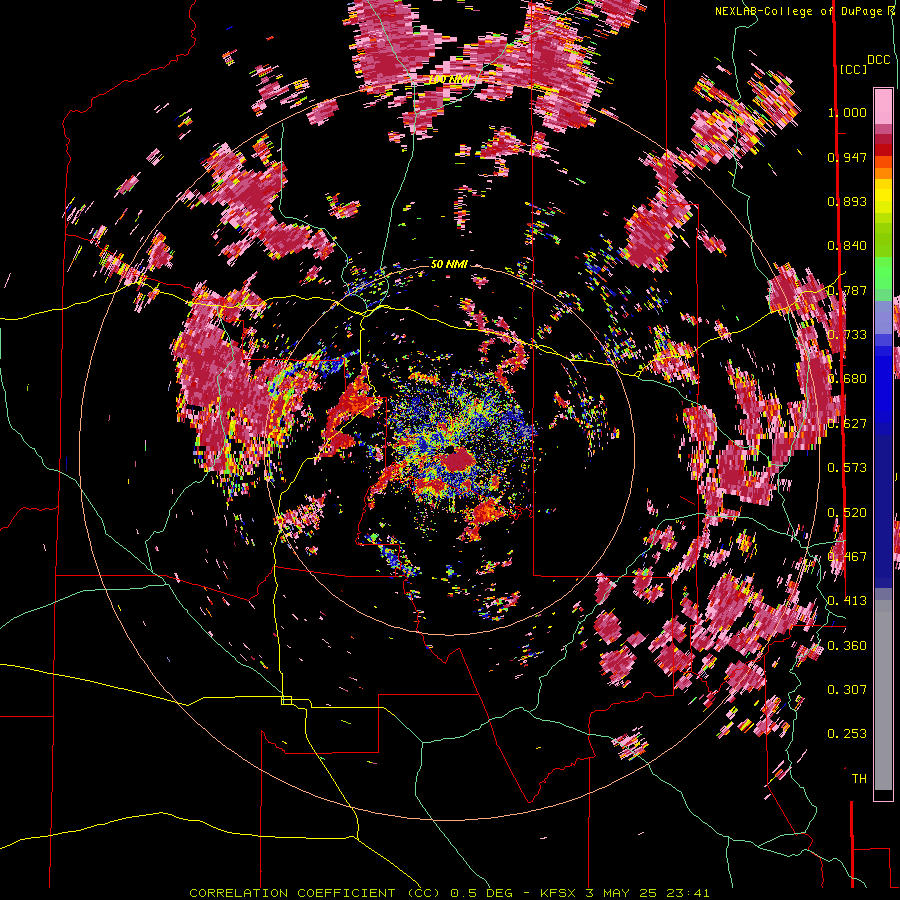
Task: Click the Correlation Coefficient KFSX caption
Action: (449, 893)
